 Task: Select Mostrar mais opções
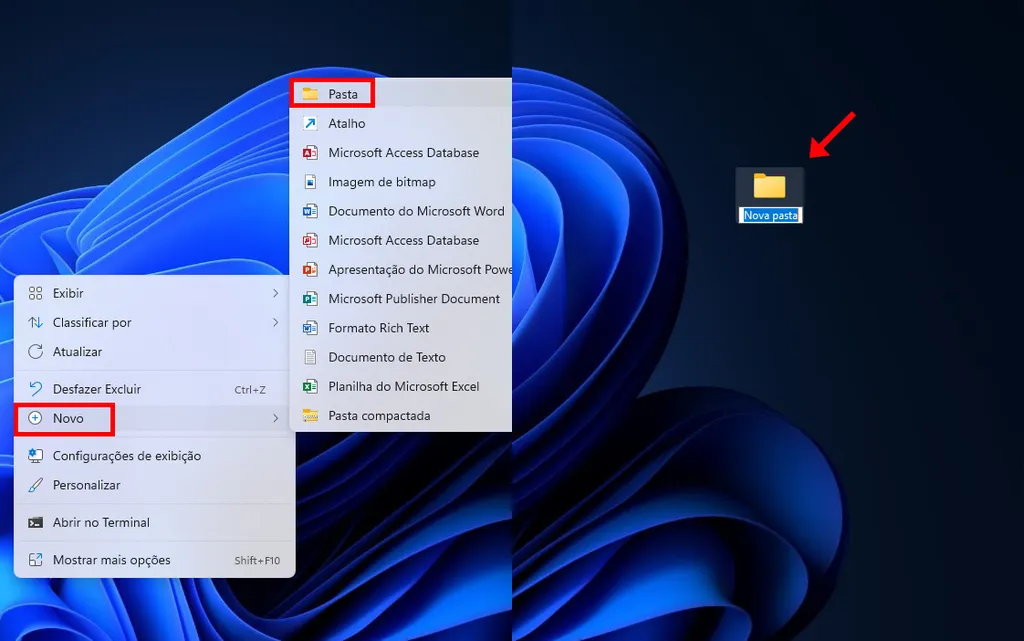coord(111,560)
